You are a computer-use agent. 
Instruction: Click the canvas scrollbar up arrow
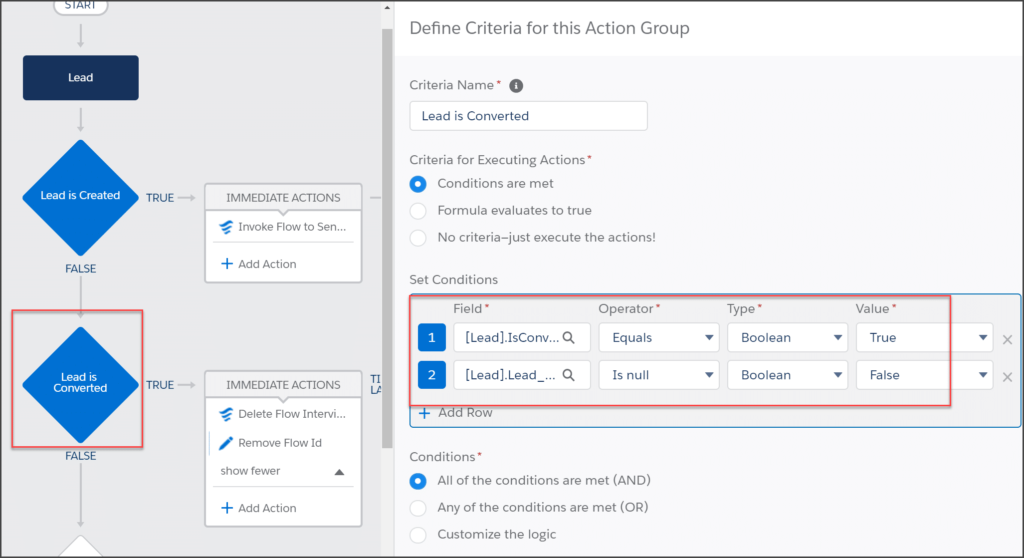pos(387,8)
